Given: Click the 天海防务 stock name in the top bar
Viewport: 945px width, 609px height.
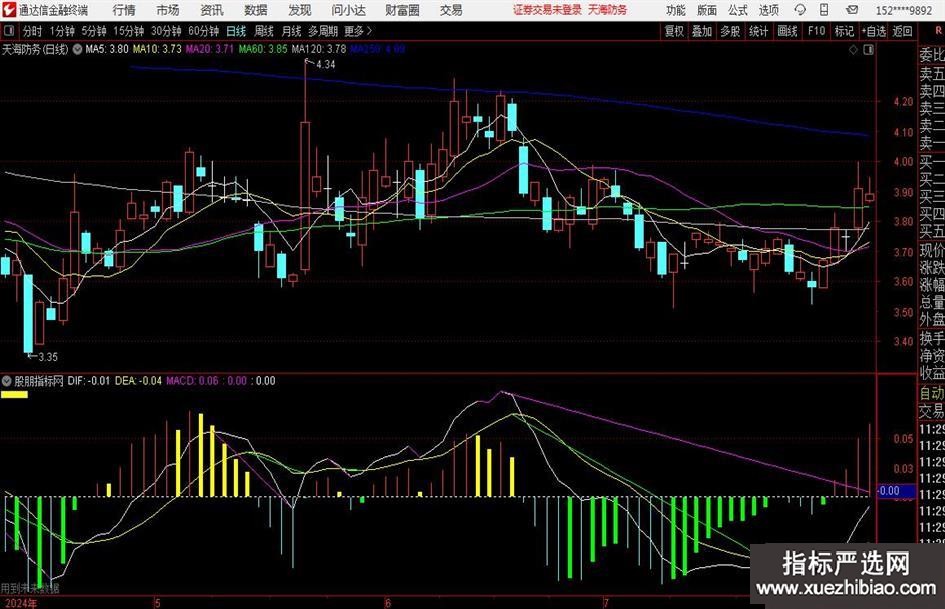Looking at the screenshot, I should (x=608, y=10).
